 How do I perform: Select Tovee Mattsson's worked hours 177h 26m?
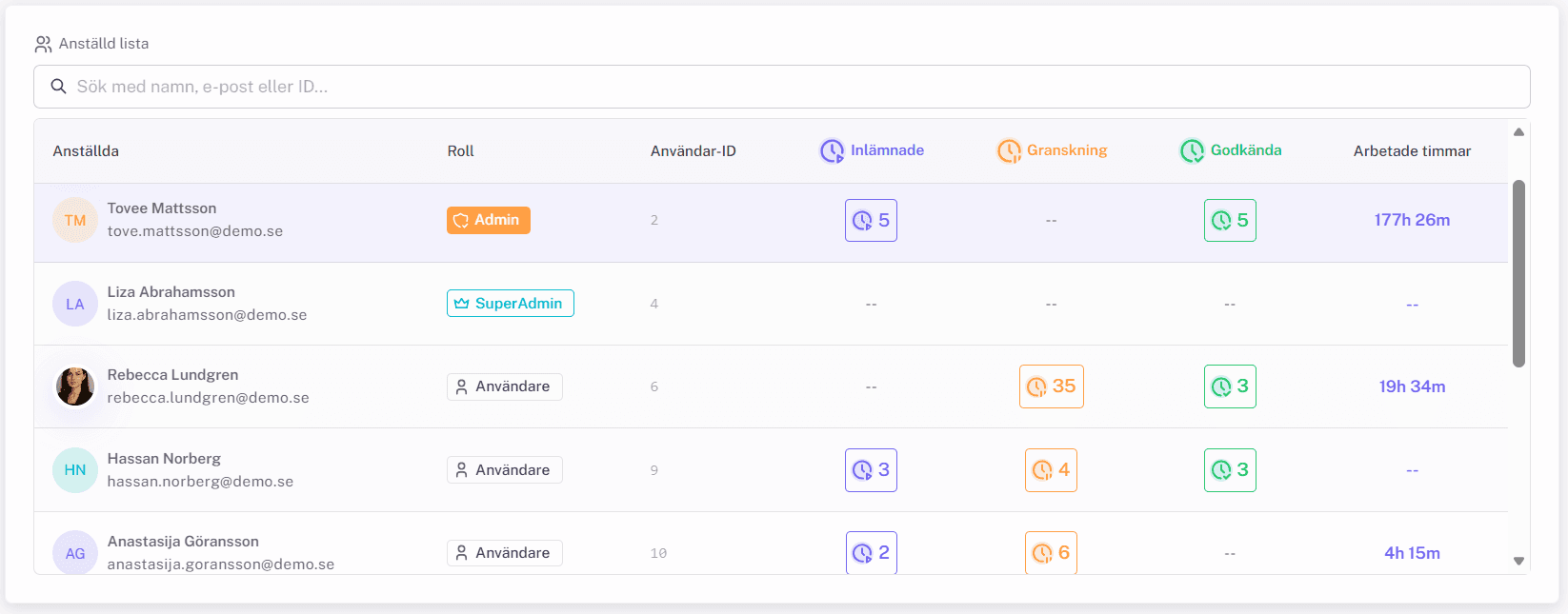[1412, 220]
